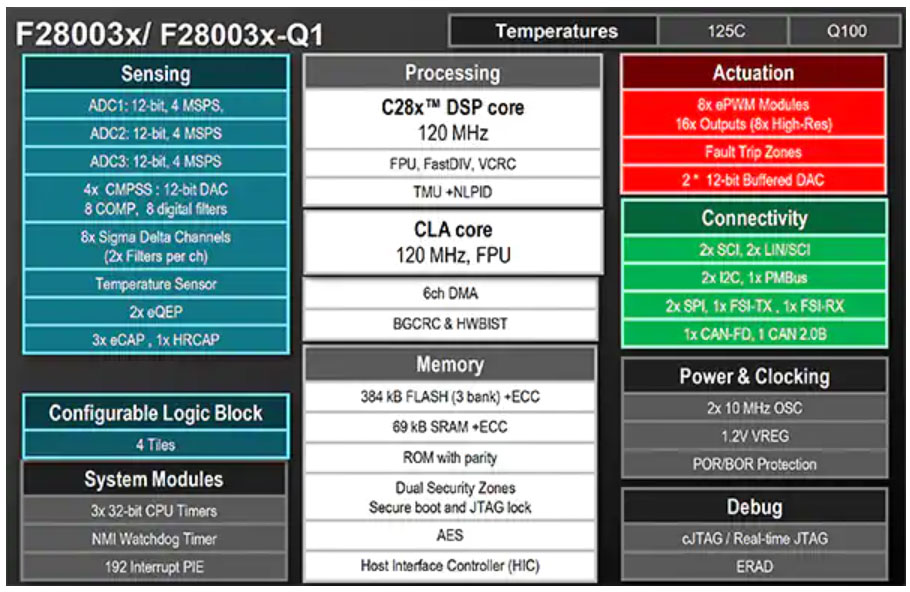Click ADC2: 12-bit, 4 MSPS row

pyautogui.click(x=156, y=133)
